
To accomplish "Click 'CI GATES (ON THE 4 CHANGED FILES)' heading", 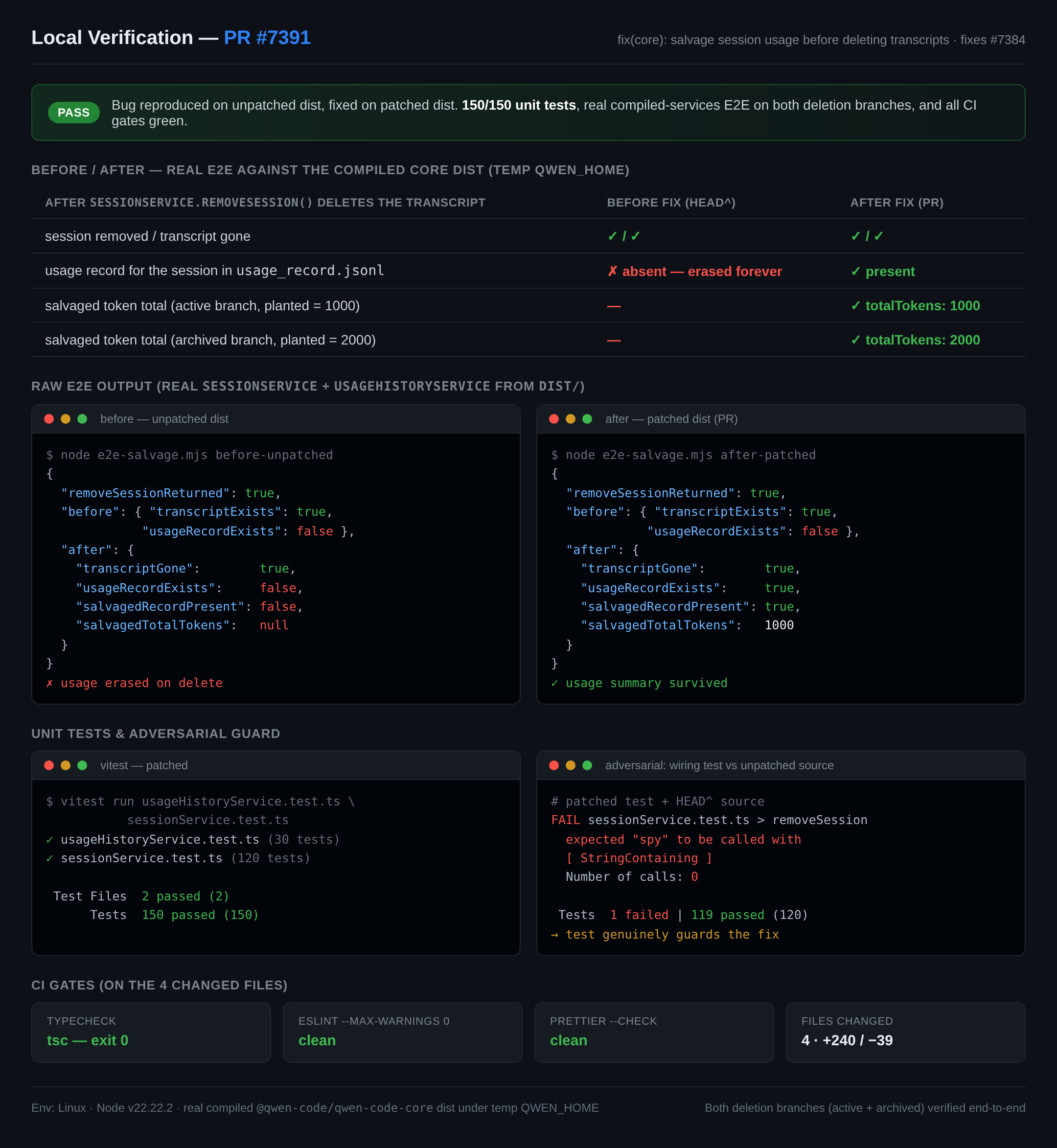I will (160, 985).
